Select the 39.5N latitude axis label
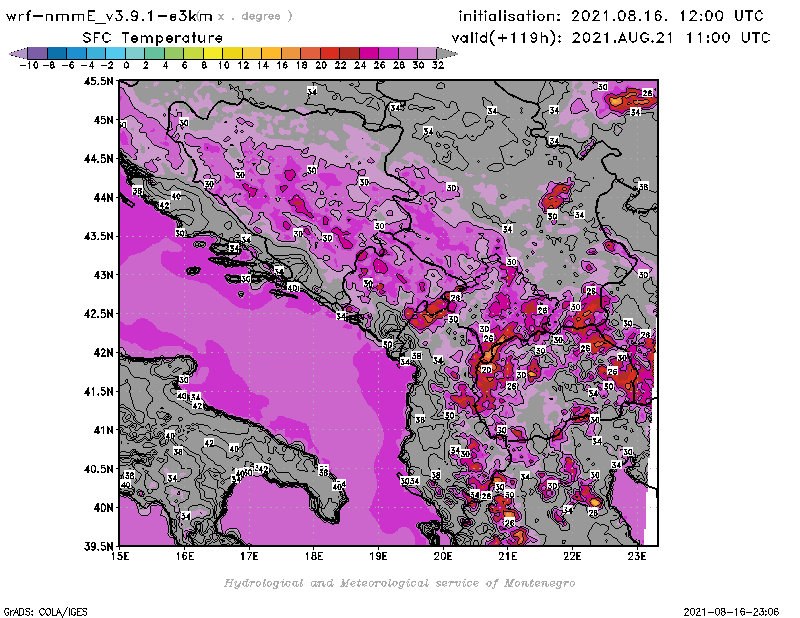The height and width of the screenshot is (618, 800). [x=98, y=546]
